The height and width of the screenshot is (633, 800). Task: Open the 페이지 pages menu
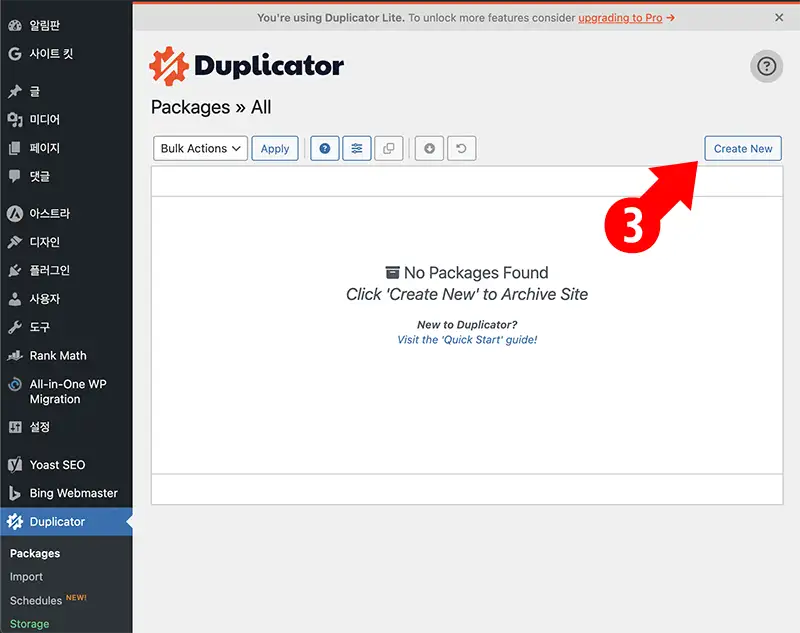(x=66, y=148)
